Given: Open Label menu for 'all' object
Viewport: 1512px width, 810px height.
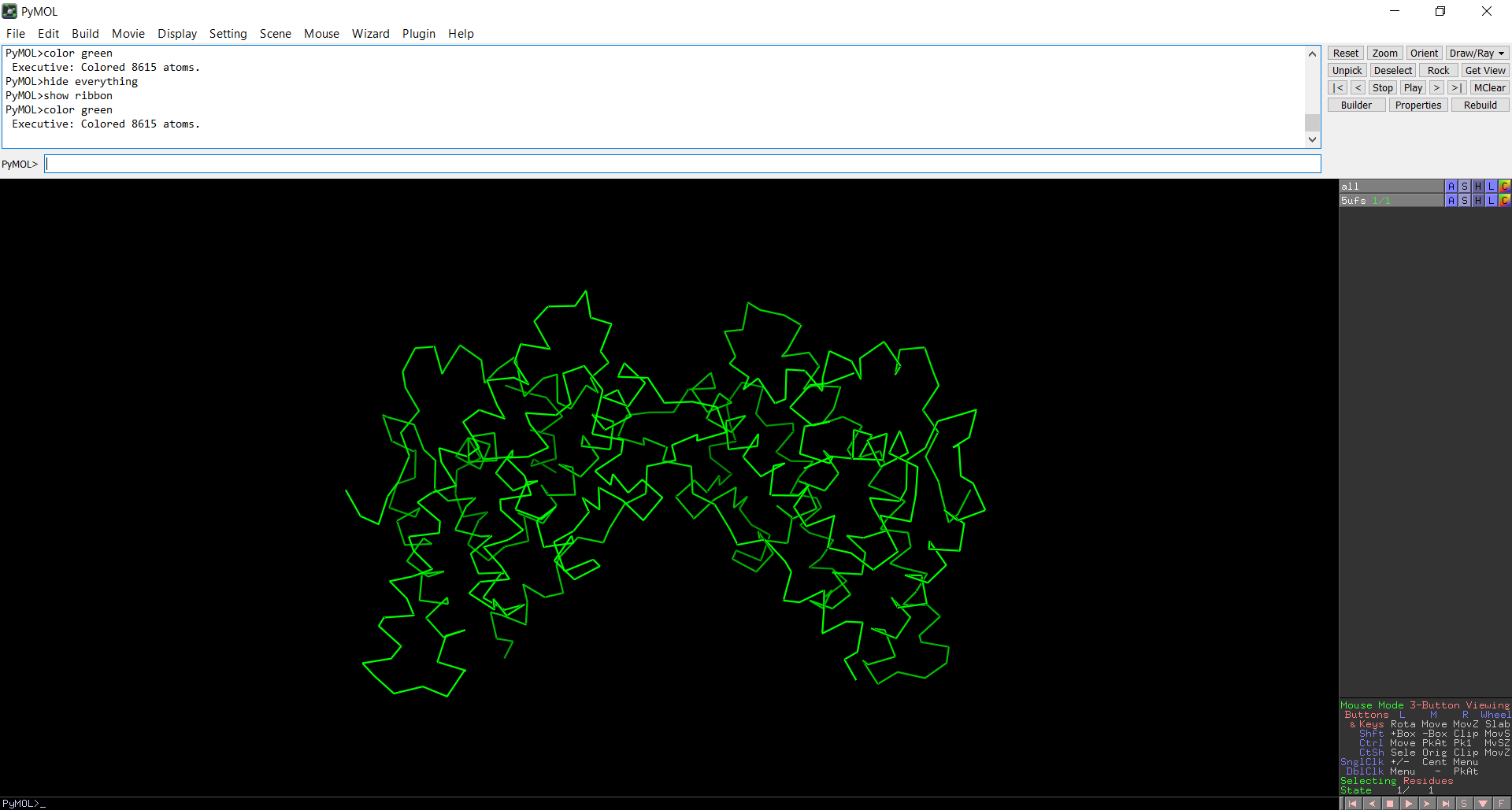Looking at the screenshot, I should click(x=1491, y=187).
